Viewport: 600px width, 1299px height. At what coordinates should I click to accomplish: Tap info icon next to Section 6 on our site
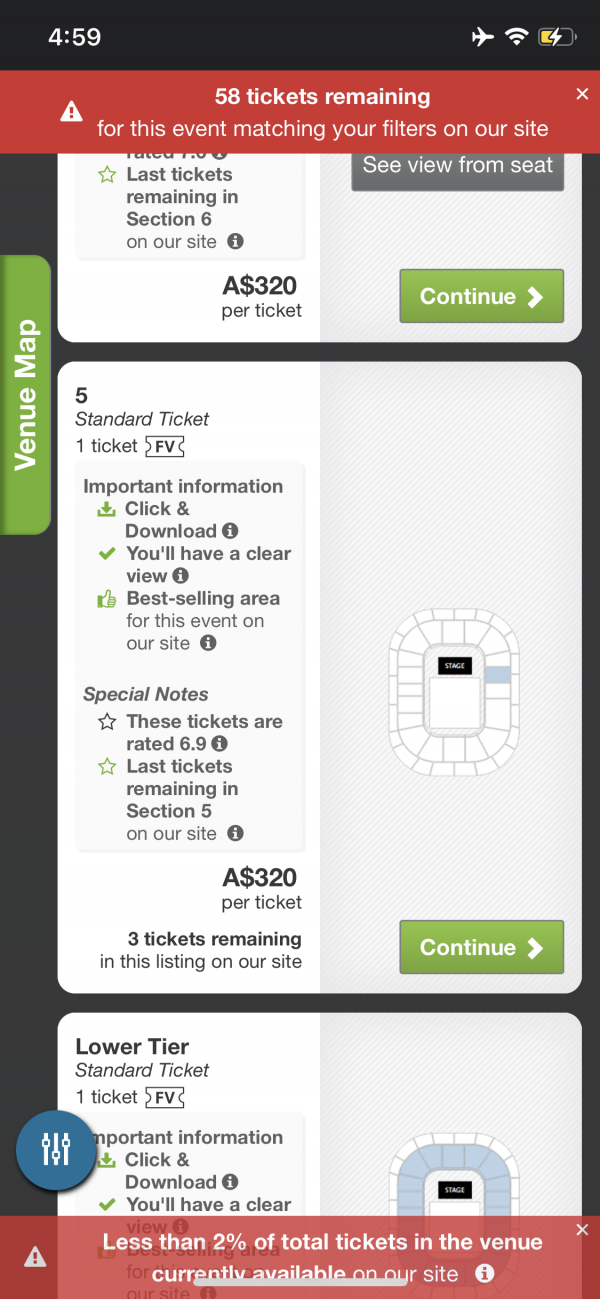235,242
